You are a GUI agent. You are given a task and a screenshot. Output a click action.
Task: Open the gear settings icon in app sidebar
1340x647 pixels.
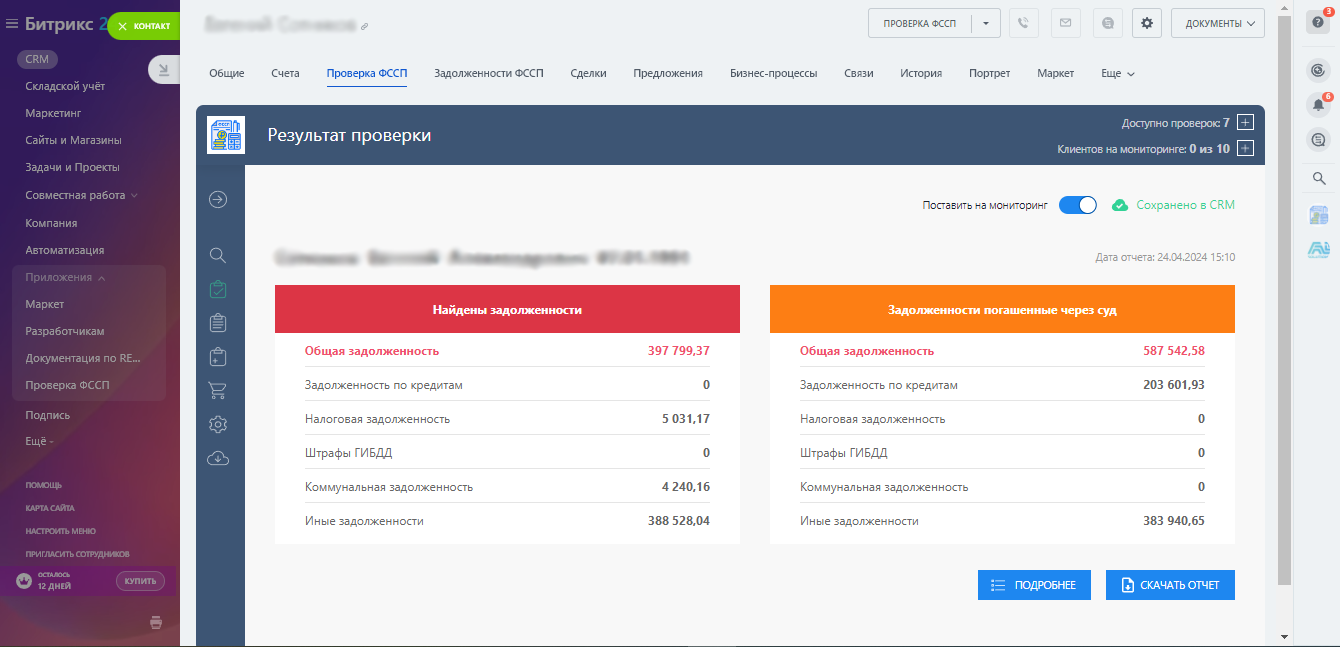click(x=218, y=424)
